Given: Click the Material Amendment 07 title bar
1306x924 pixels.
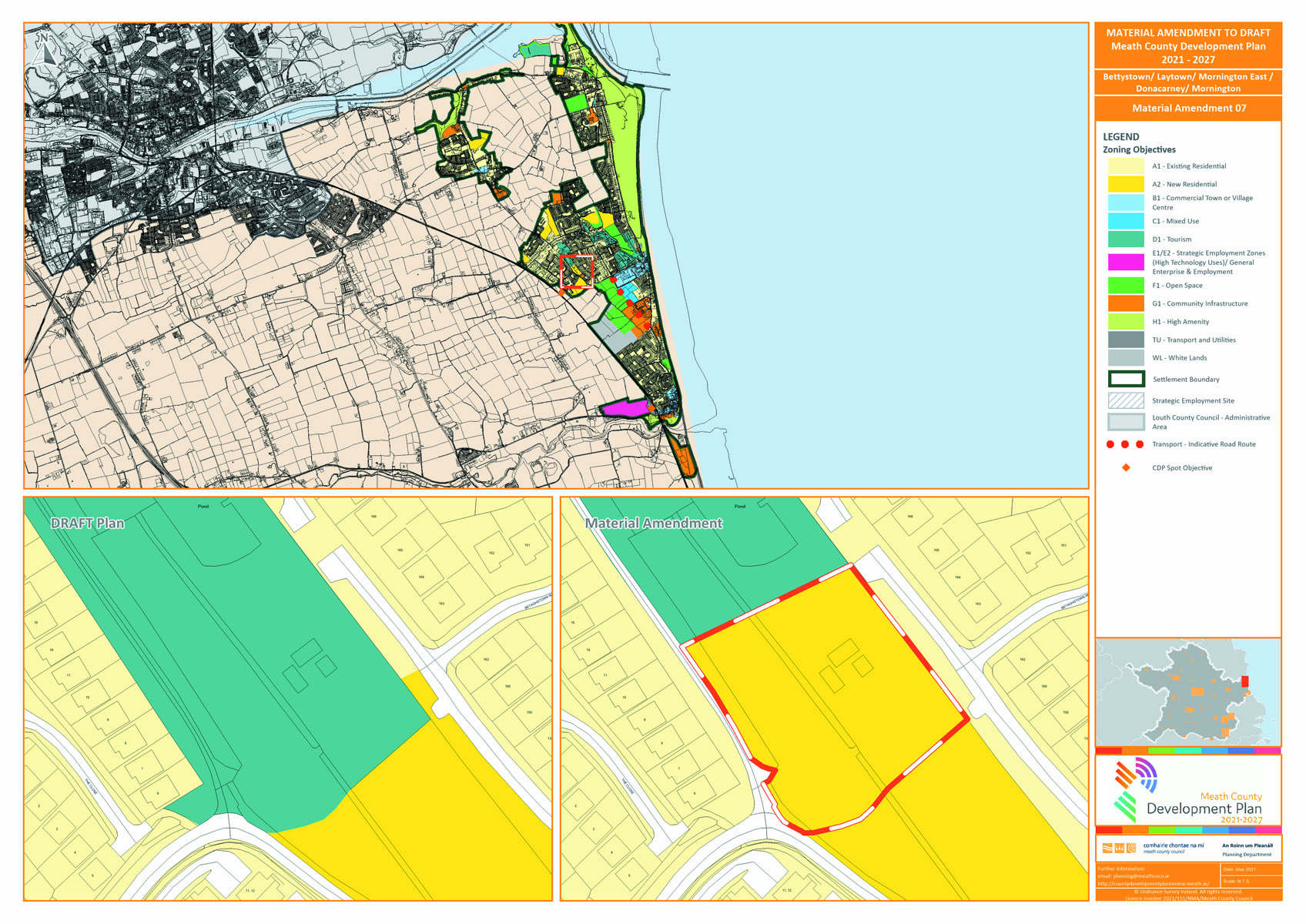Looking at the screenshot, I should click(1188, 109).
